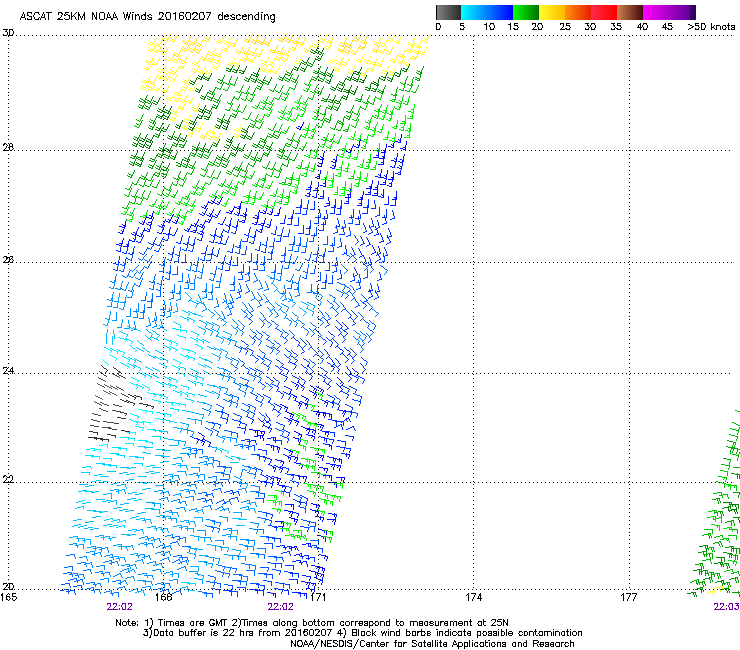Click the latitude label "20" on the left axis
The height and width of the screenshot is (650, 740).
(8, 587)
